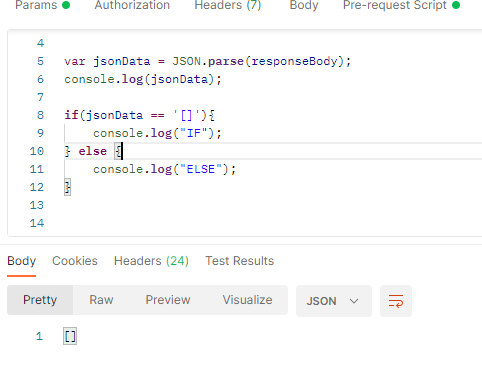Click the console.log(jsonData) line
The image size is (482, 392).
coord(143,79)
